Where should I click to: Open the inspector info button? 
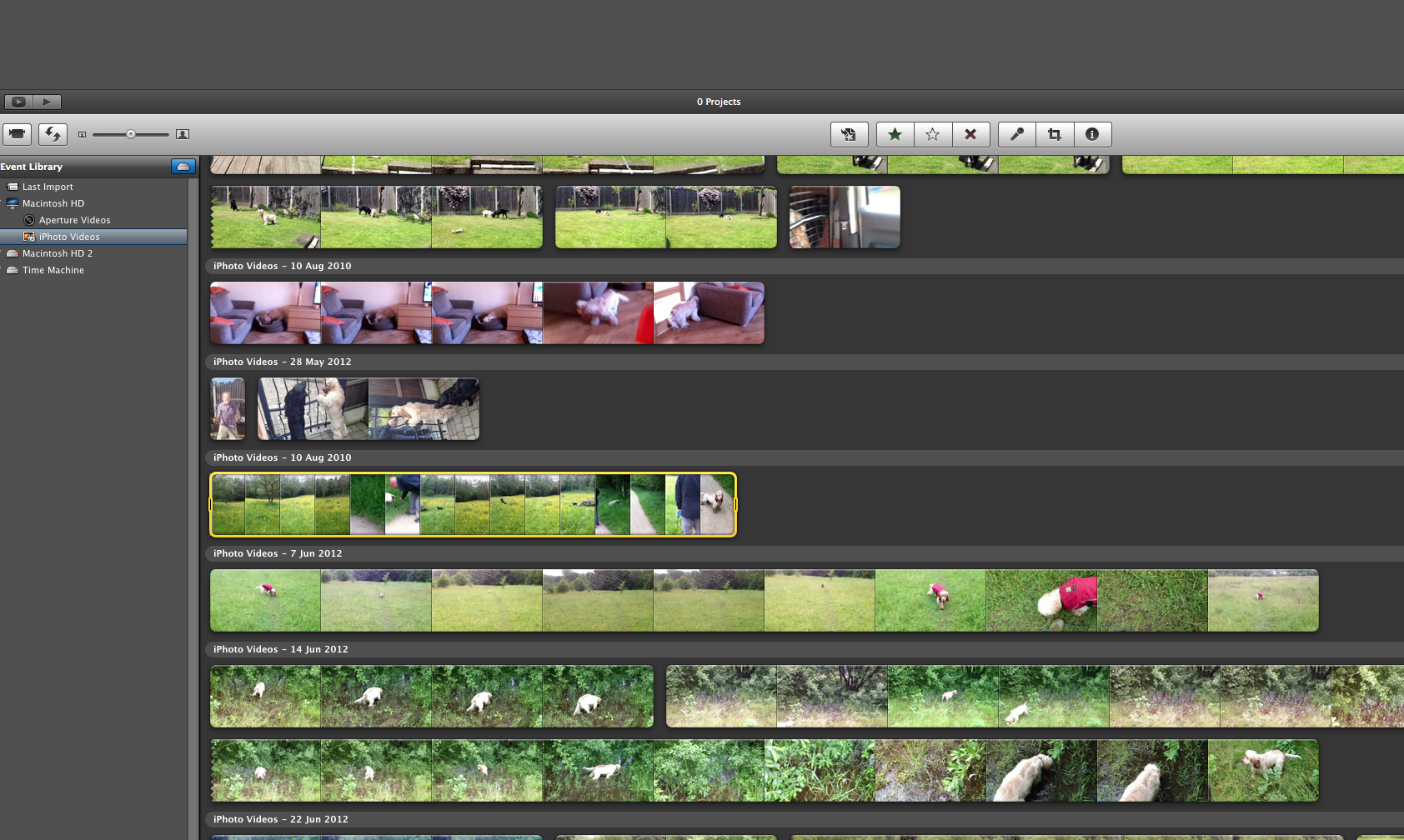coord(1092,134)
